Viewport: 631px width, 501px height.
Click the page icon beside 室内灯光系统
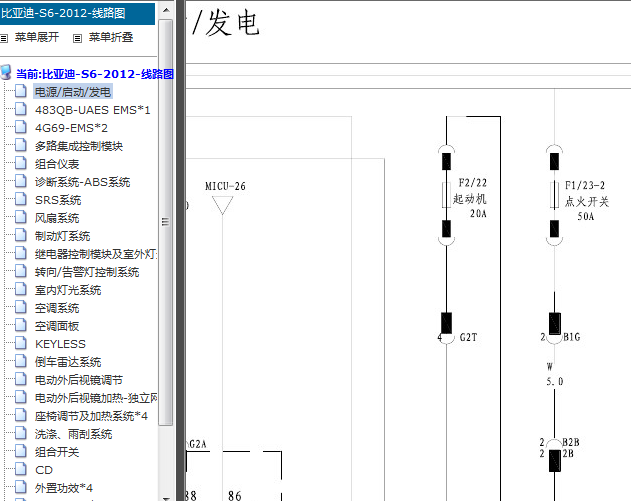click(x=21, y=289)
